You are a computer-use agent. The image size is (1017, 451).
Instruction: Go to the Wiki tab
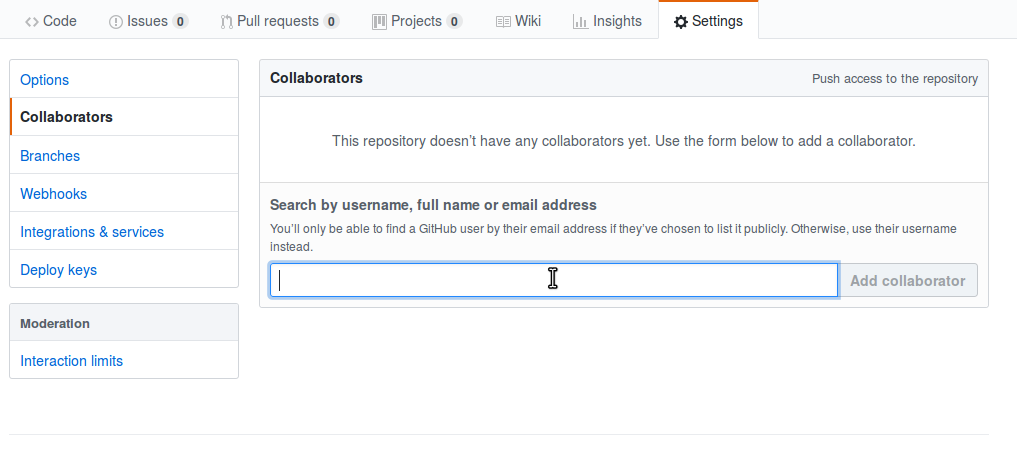pos(518,21)
